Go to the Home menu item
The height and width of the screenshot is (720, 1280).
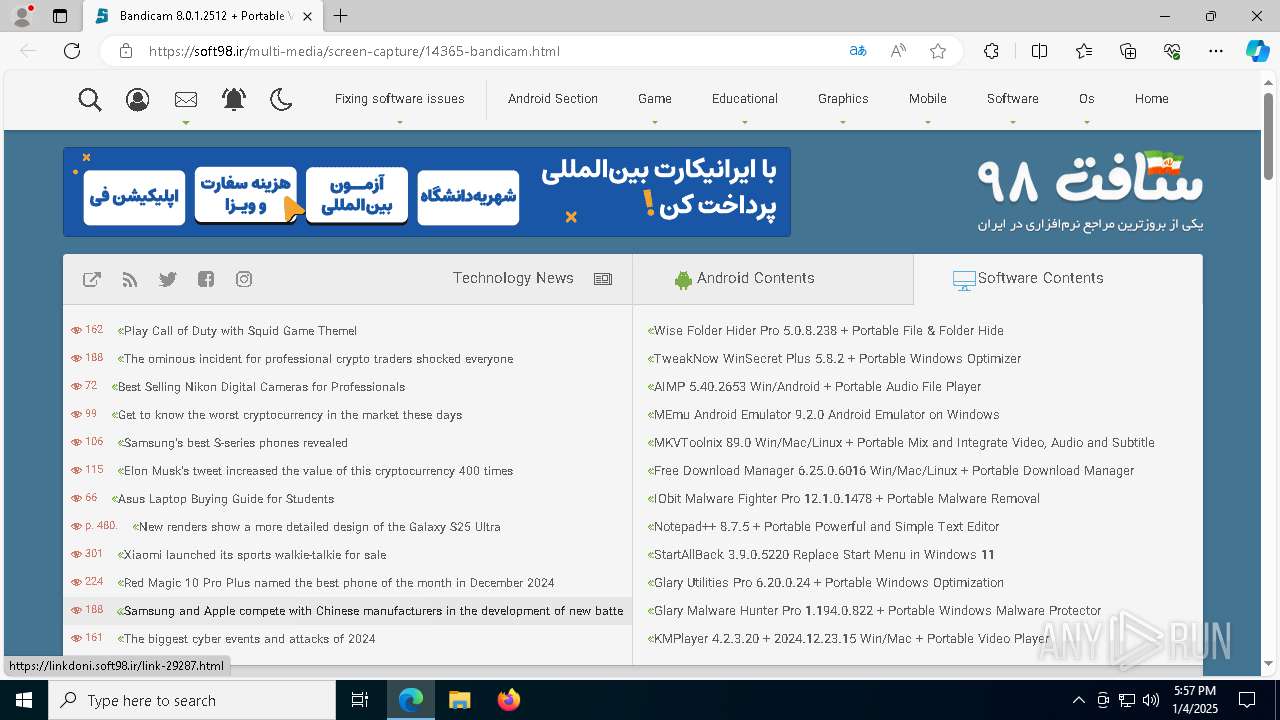[1152, 99]
